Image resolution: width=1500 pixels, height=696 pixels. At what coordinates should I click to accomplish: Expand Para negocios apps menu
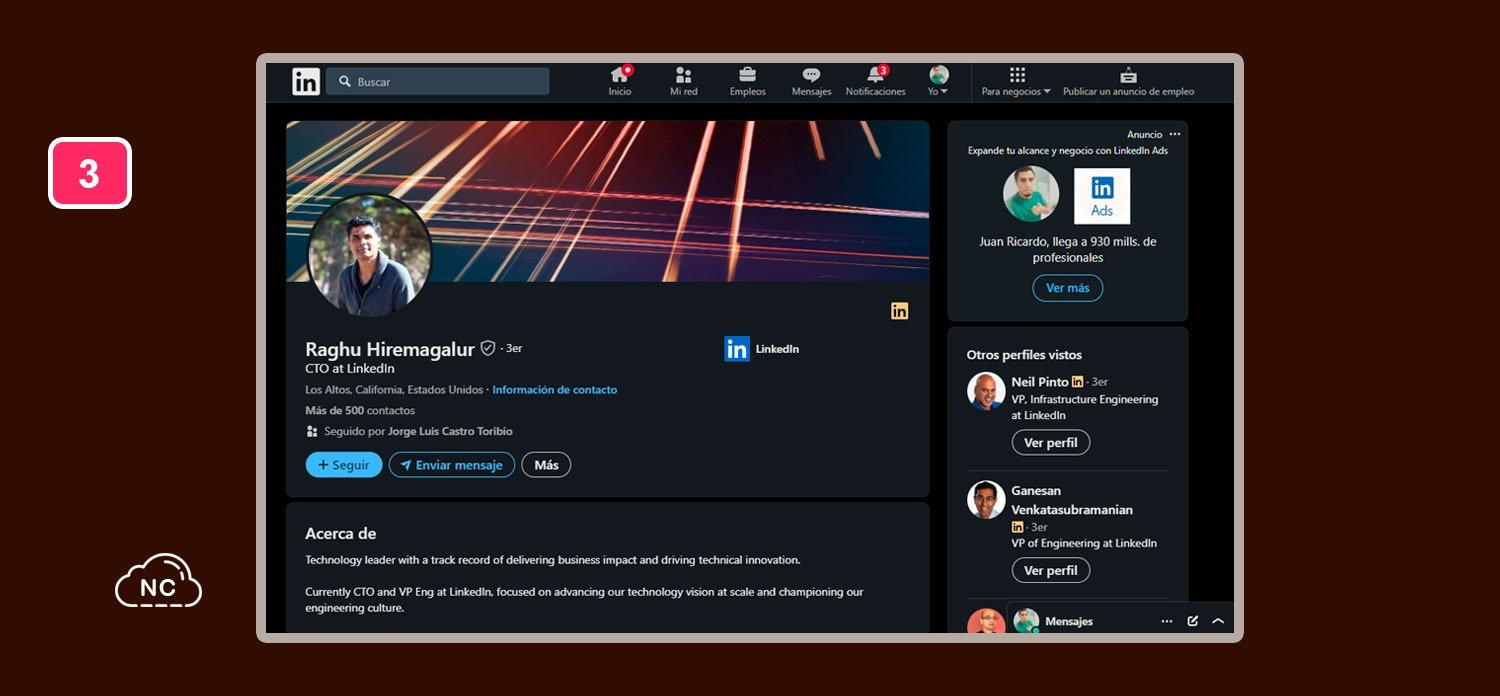pyautogui.click(x=1016, y=82)
